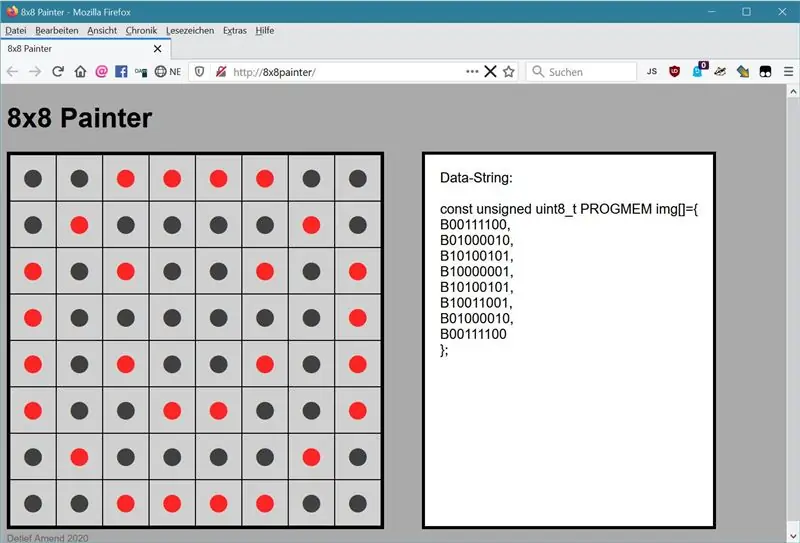Select the 8x8 Painter browser tab

(x=86, y=48)
